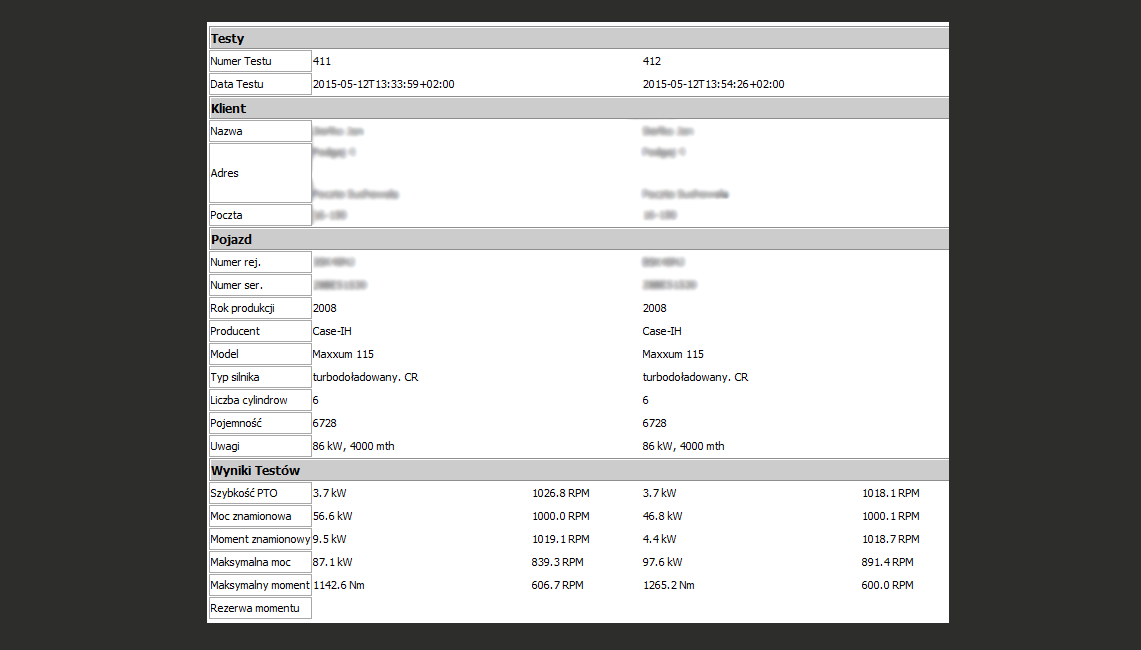
Task: Select the Model label
Action: pyautogui.click(x=260, y=354)
